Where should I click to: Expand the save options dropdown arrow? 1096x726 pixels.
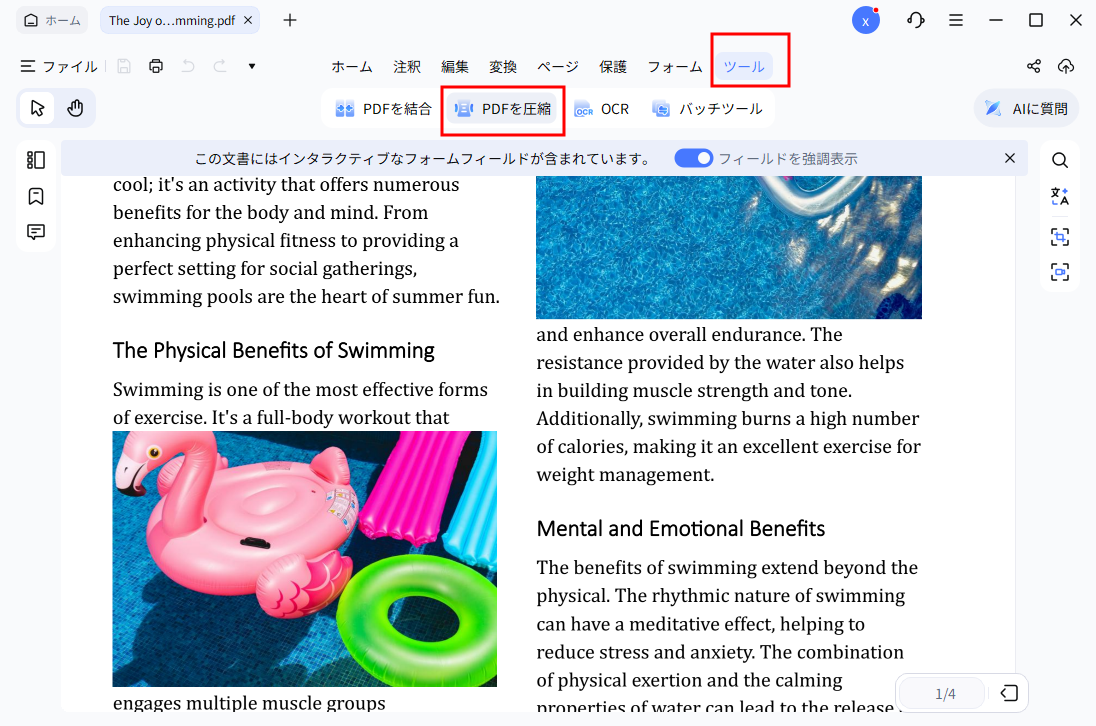(251, 65)
